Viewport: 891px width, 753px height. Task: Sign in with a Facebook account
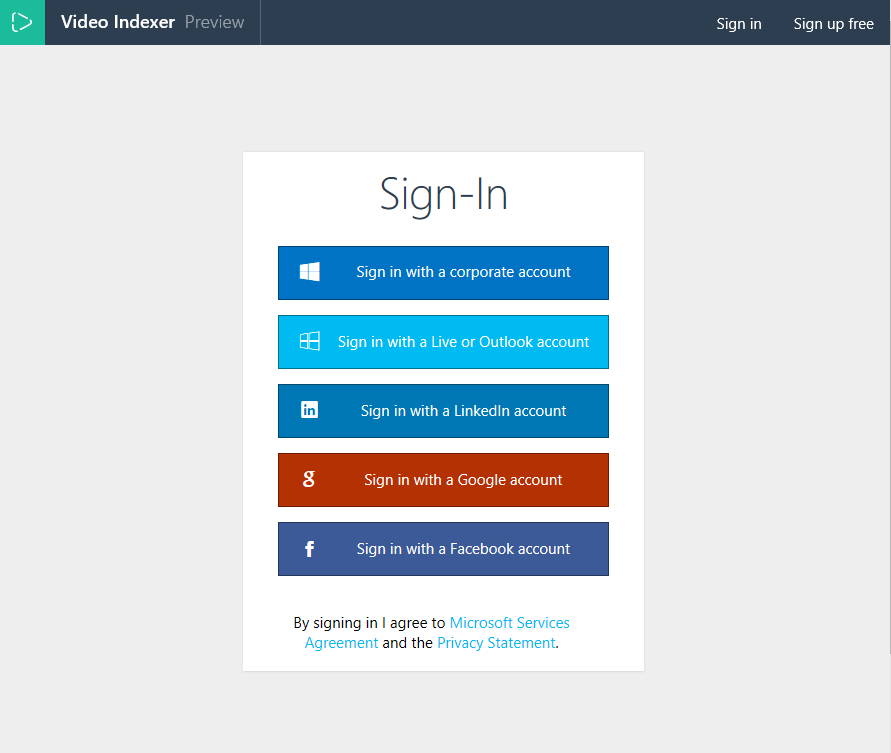(443, 549)
